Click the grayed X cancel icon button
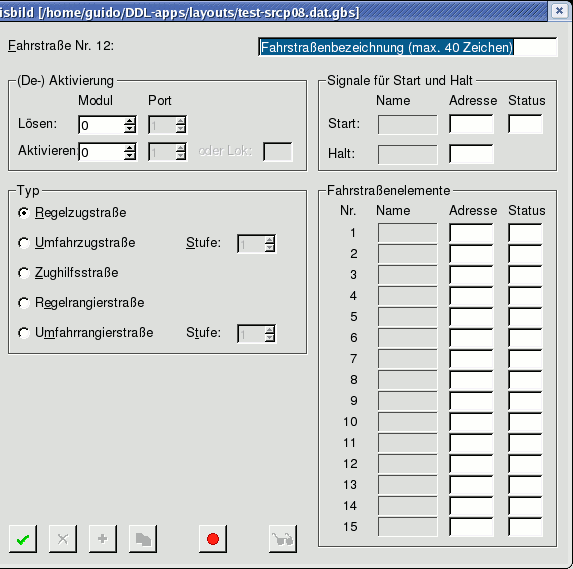The image size is (573, 569). point(63,539)
